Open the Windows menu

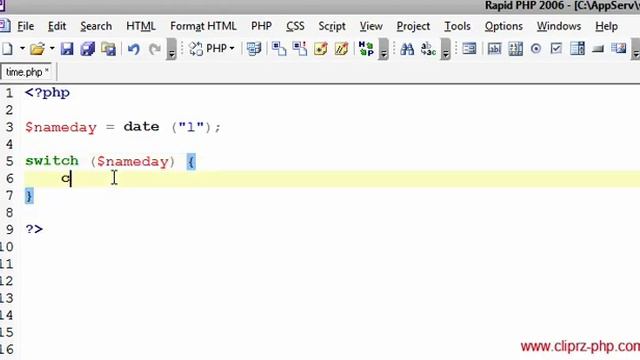[559, 26]
